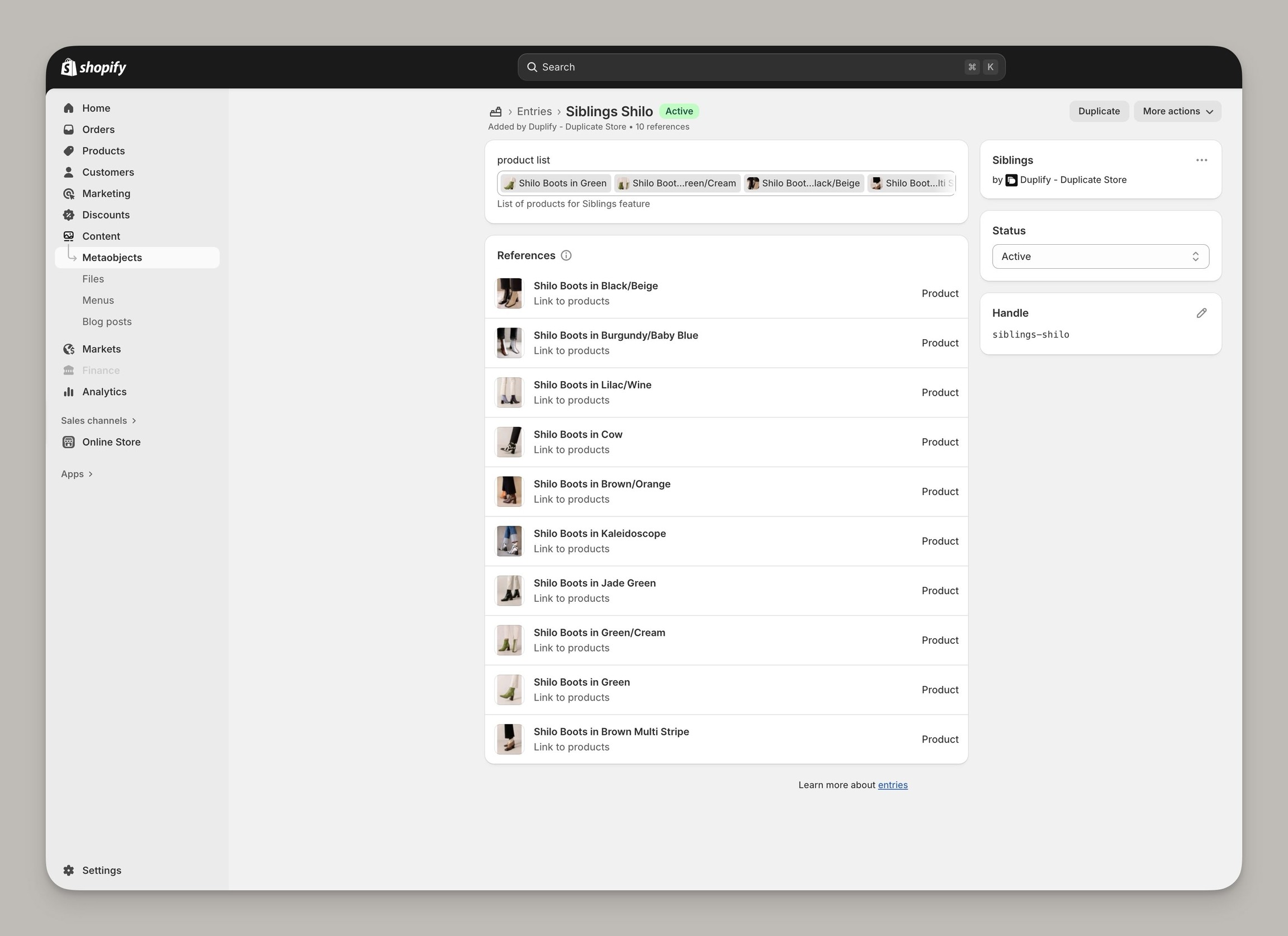Click the metaobjects breadcrumb icon
Image resolution: width=1288 pixels, height=936 pixels.
point(496,111)
